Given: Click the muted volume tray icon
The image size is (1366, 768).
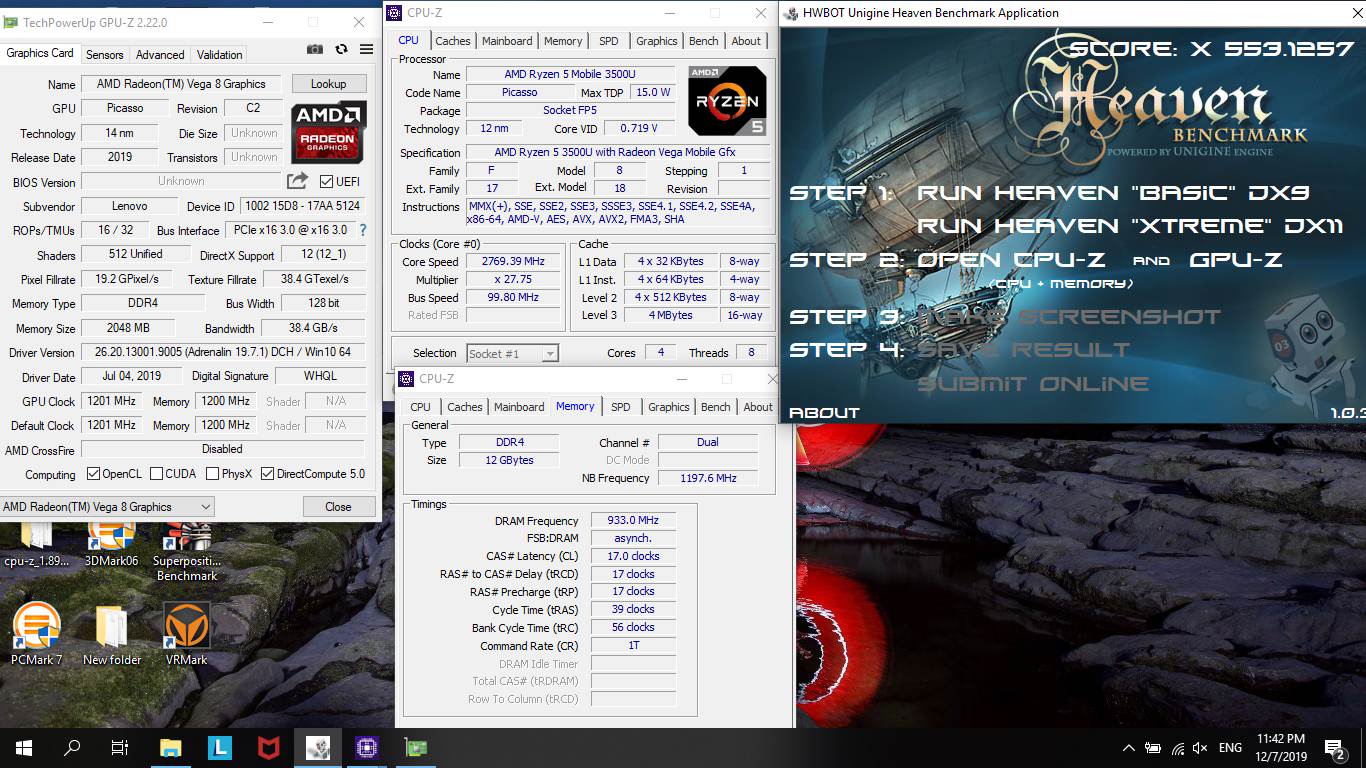Looking at the screenshot, I should point(1201,748).
